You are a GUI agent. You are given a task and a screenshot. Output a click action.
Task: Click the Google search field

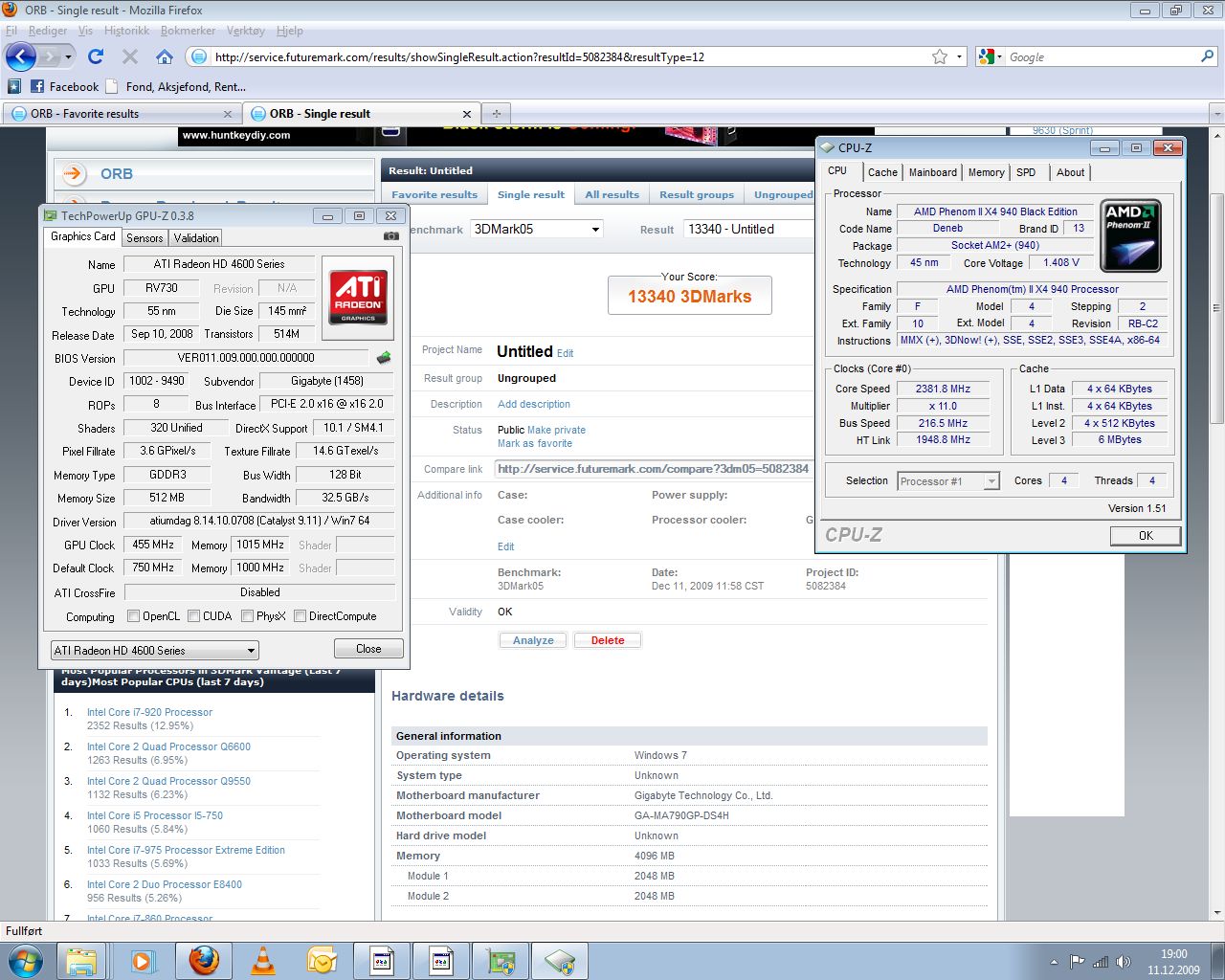(1102, 56)
